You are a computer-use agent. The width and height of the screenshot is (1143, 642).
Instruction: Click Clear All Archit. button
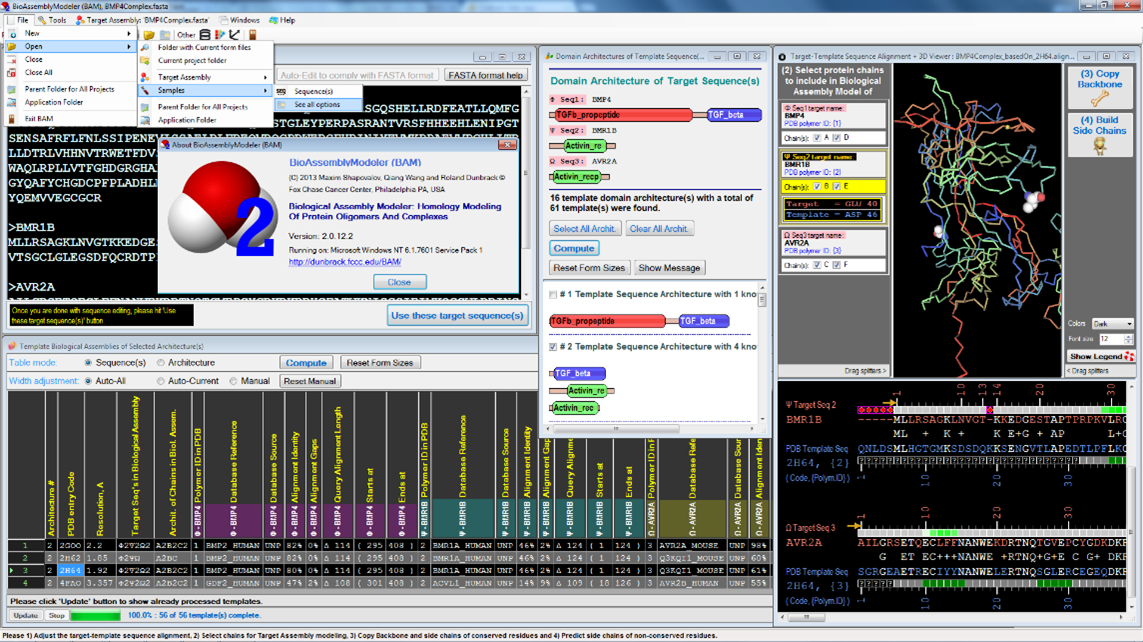point(659,229)
